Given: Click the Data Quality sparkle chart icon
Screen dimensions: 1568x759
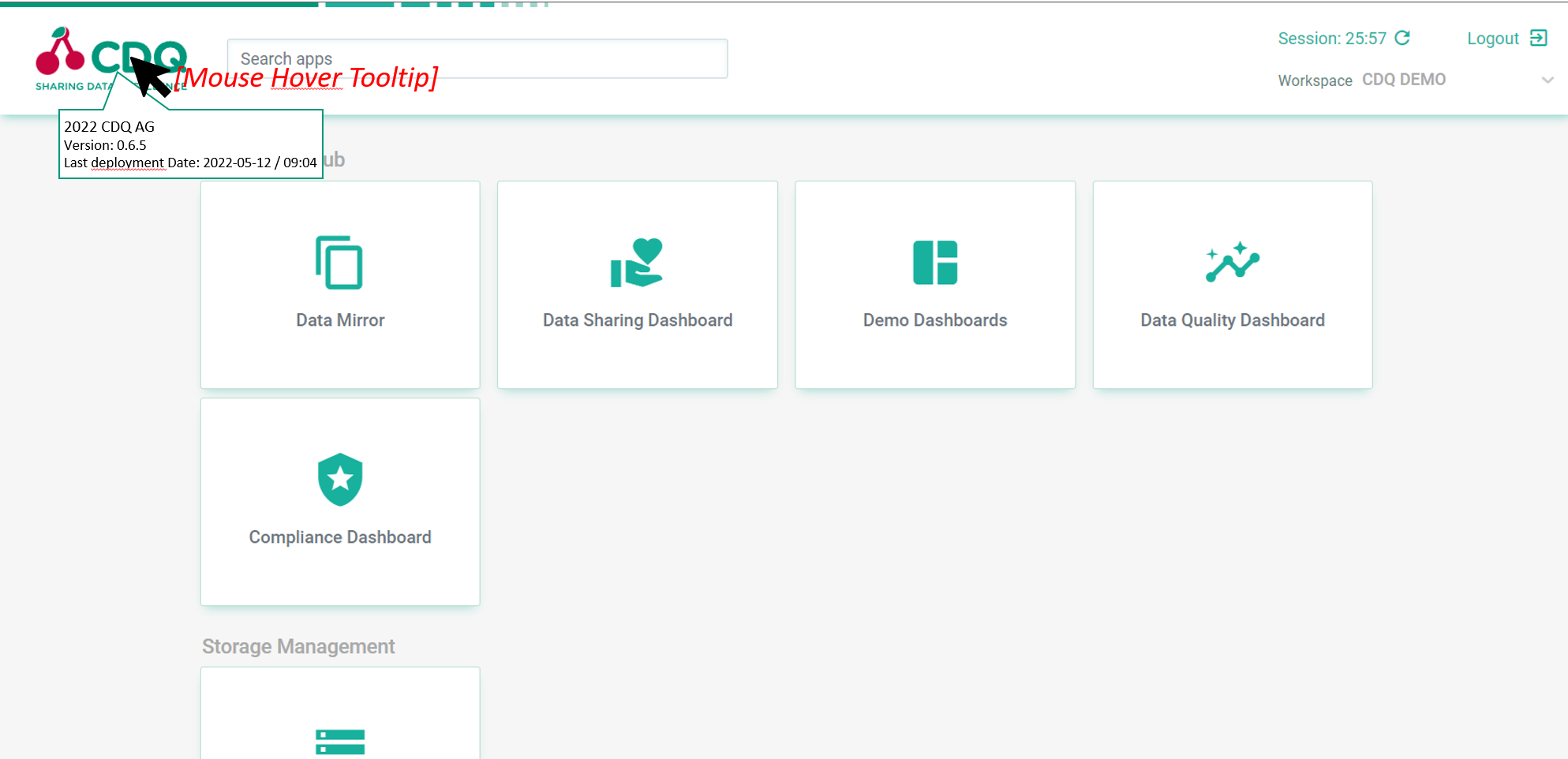Looking at the screenshot, I should (1232, 263).
